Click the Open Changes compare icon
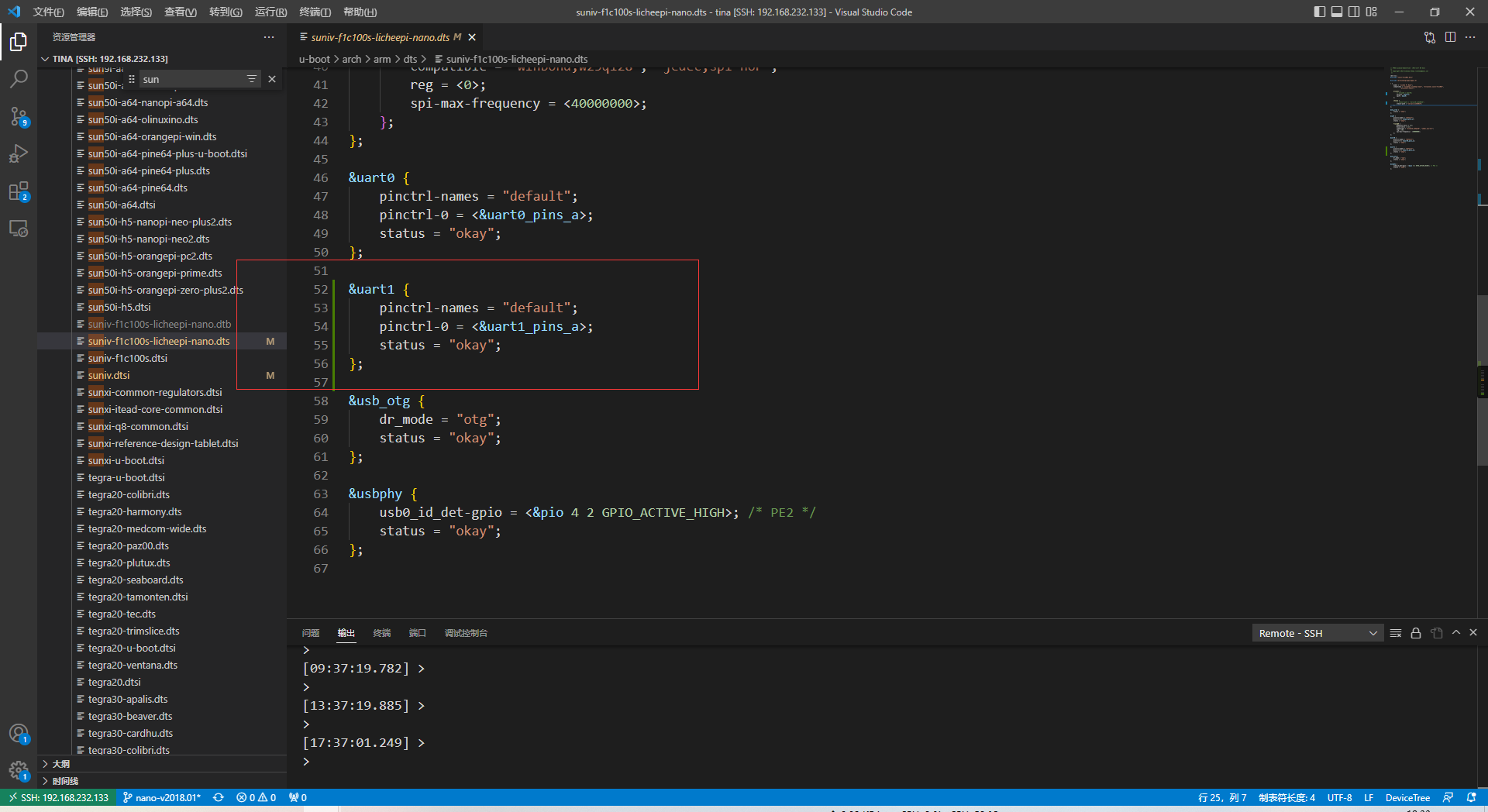 (x=1430, y=37)
